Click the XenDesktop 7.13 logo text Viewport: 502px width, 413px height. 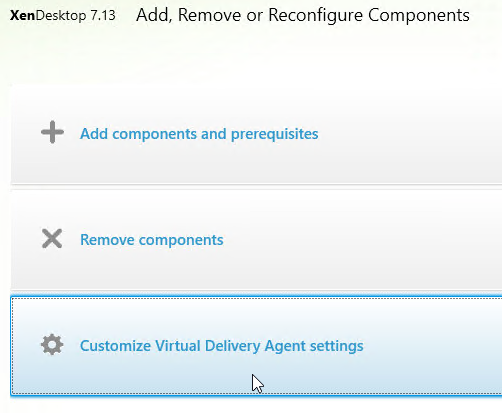click(63, 15)
